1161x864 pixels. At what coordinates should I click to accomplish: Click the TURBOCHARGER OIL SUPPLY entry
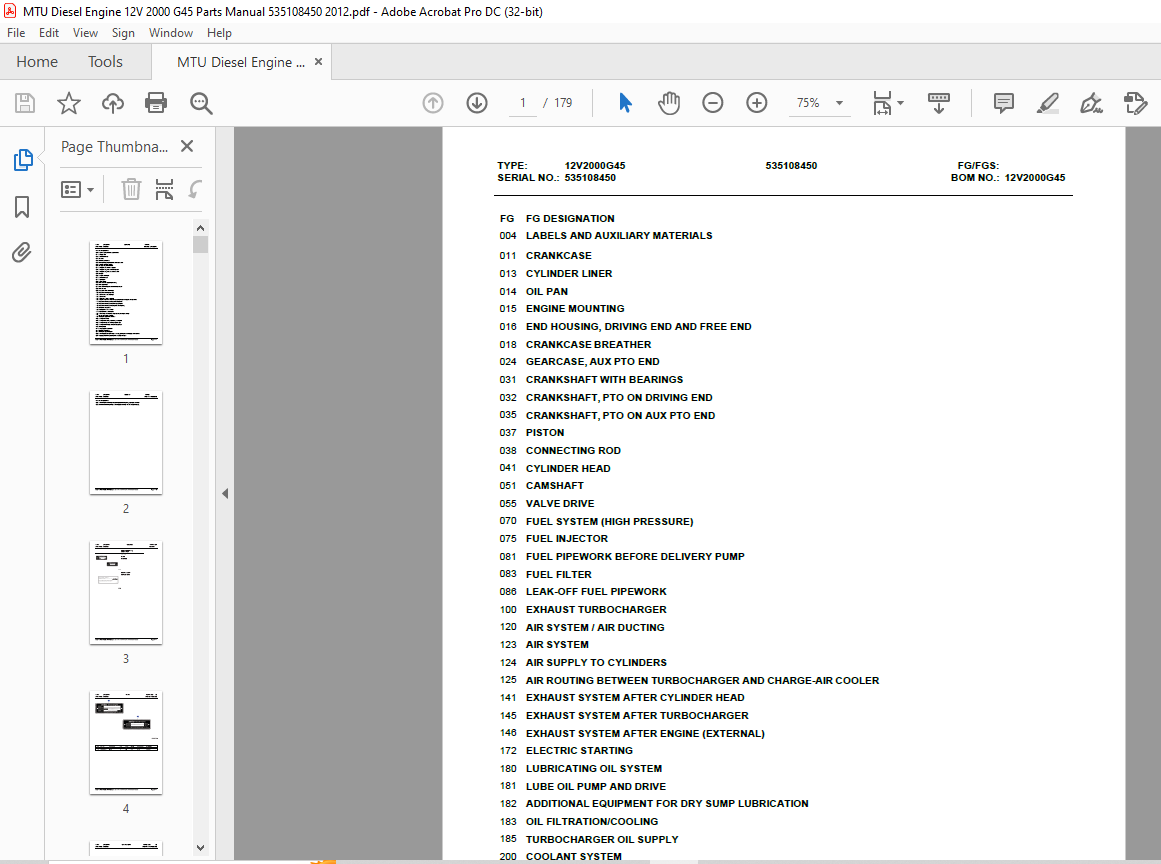tap(602, 840)
